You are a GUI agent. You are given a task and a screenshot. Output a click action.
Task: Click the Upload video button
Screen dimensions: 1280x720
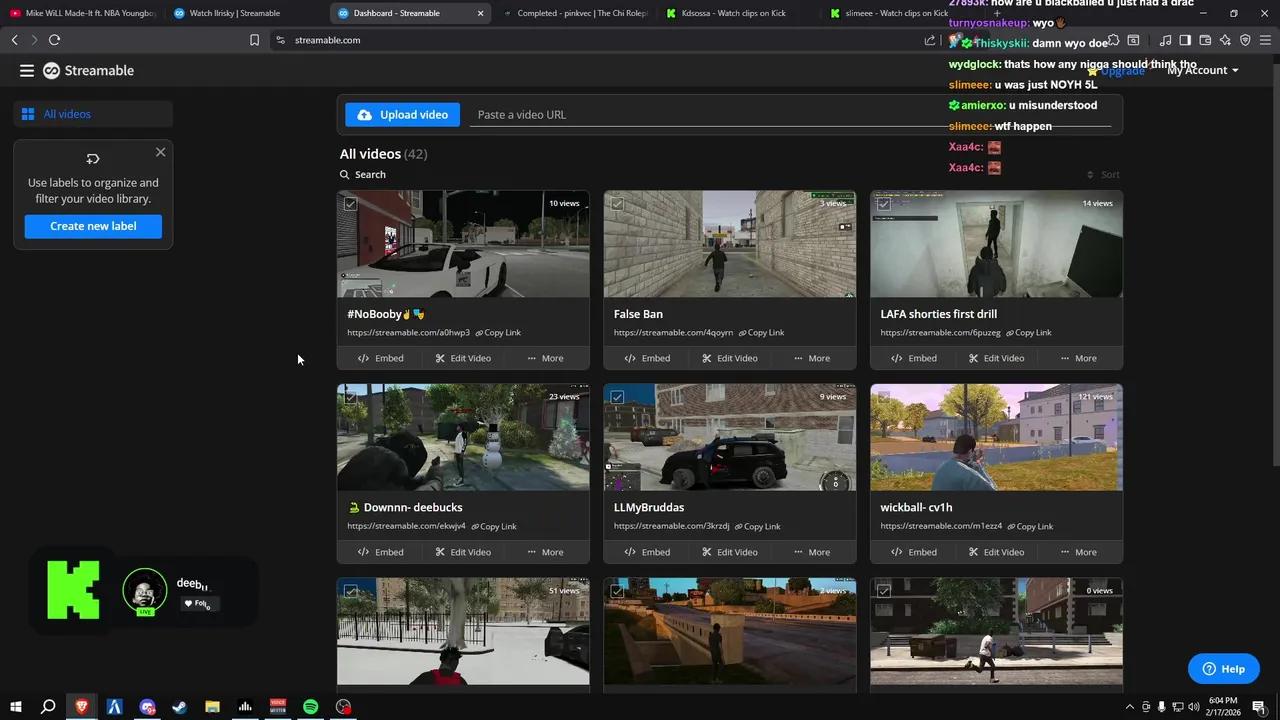403,114
